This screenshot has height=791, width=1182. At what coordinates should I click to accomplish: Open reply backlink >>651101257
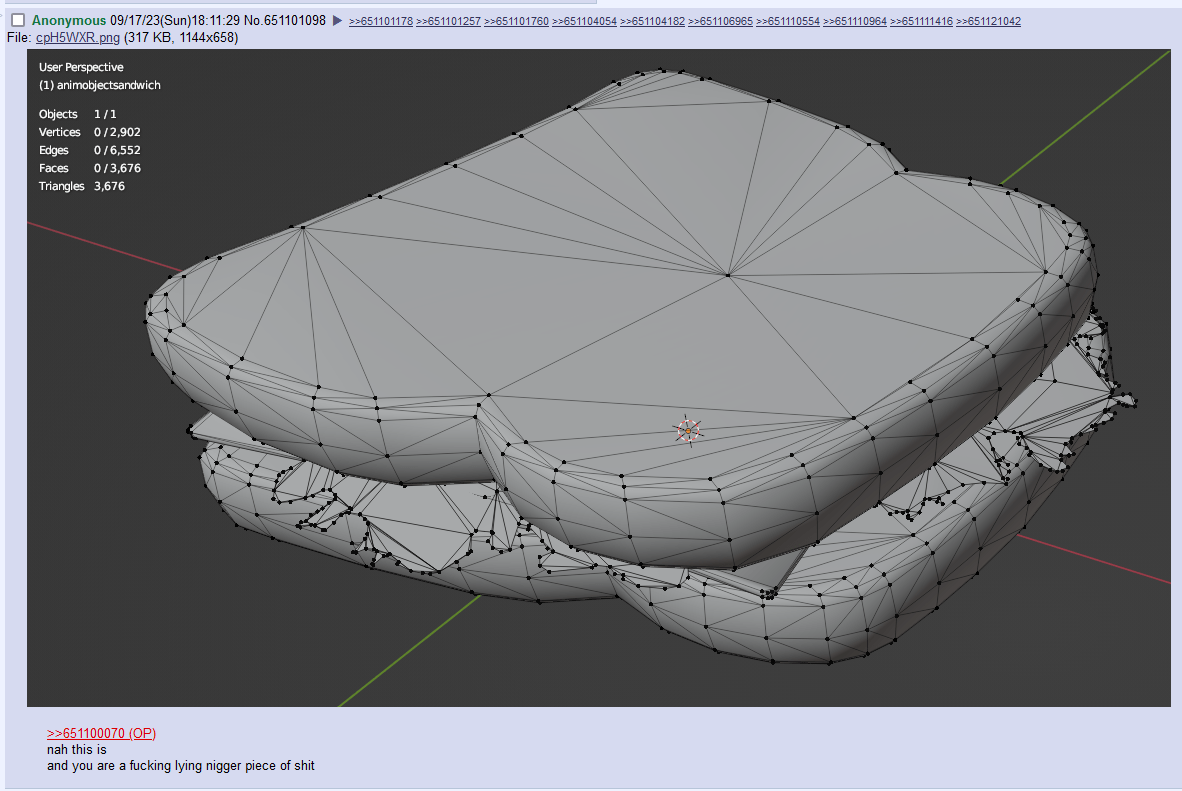448,22
